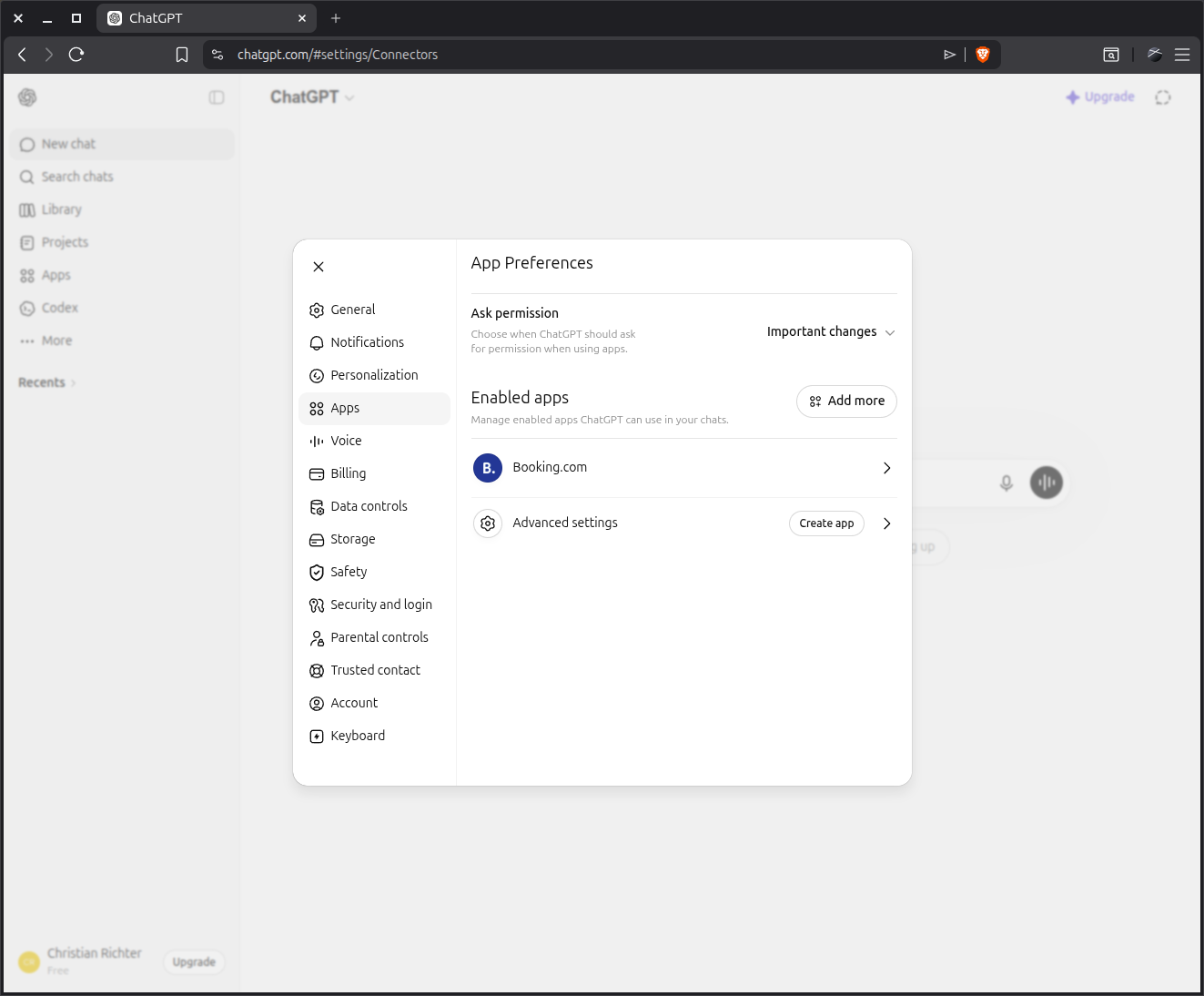
Task: Open Billing settings
Action: point(374,473)
